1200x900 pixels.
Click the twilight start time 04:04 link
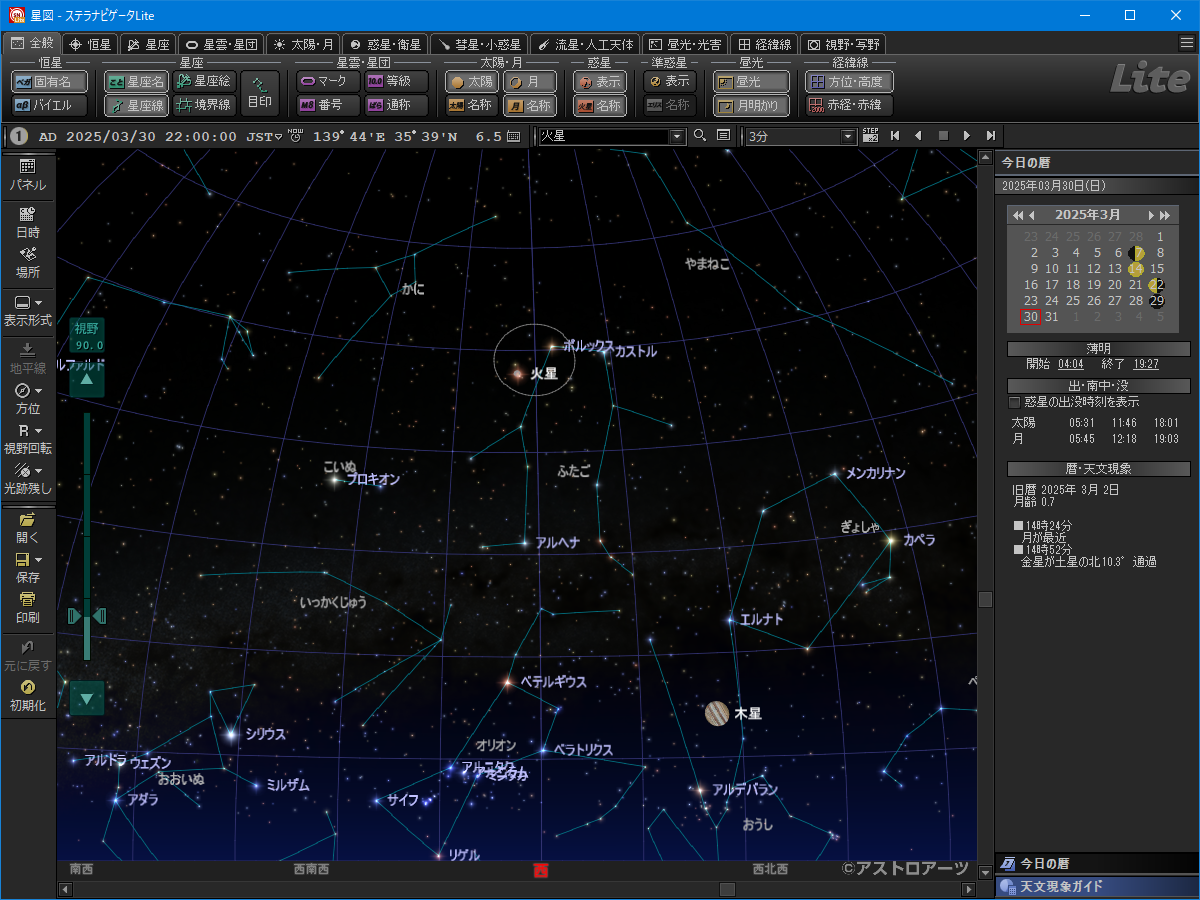pos(1070,364)
